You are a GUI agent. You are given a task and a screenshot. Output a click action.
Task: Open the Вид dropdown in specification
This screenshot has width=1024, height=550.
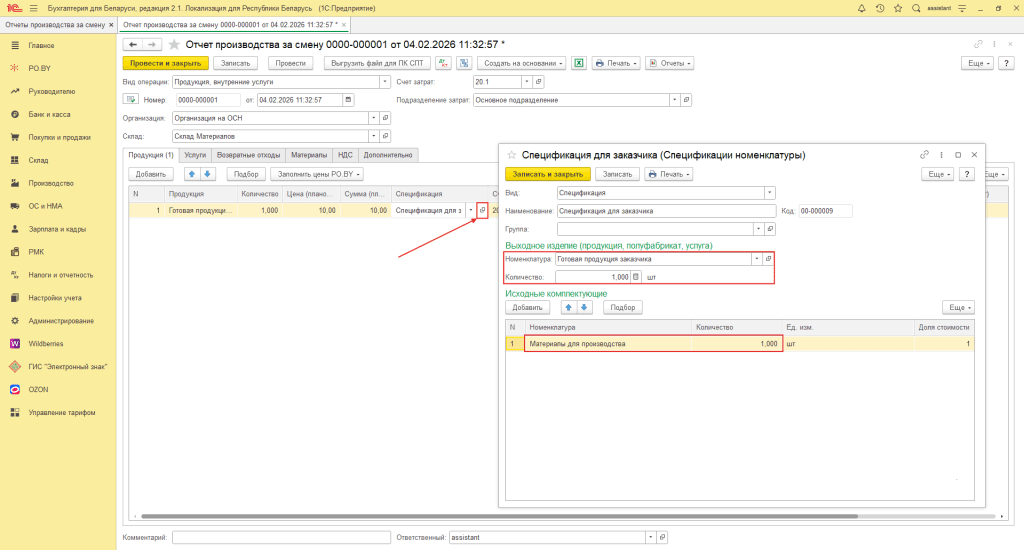tap(769, 192)
